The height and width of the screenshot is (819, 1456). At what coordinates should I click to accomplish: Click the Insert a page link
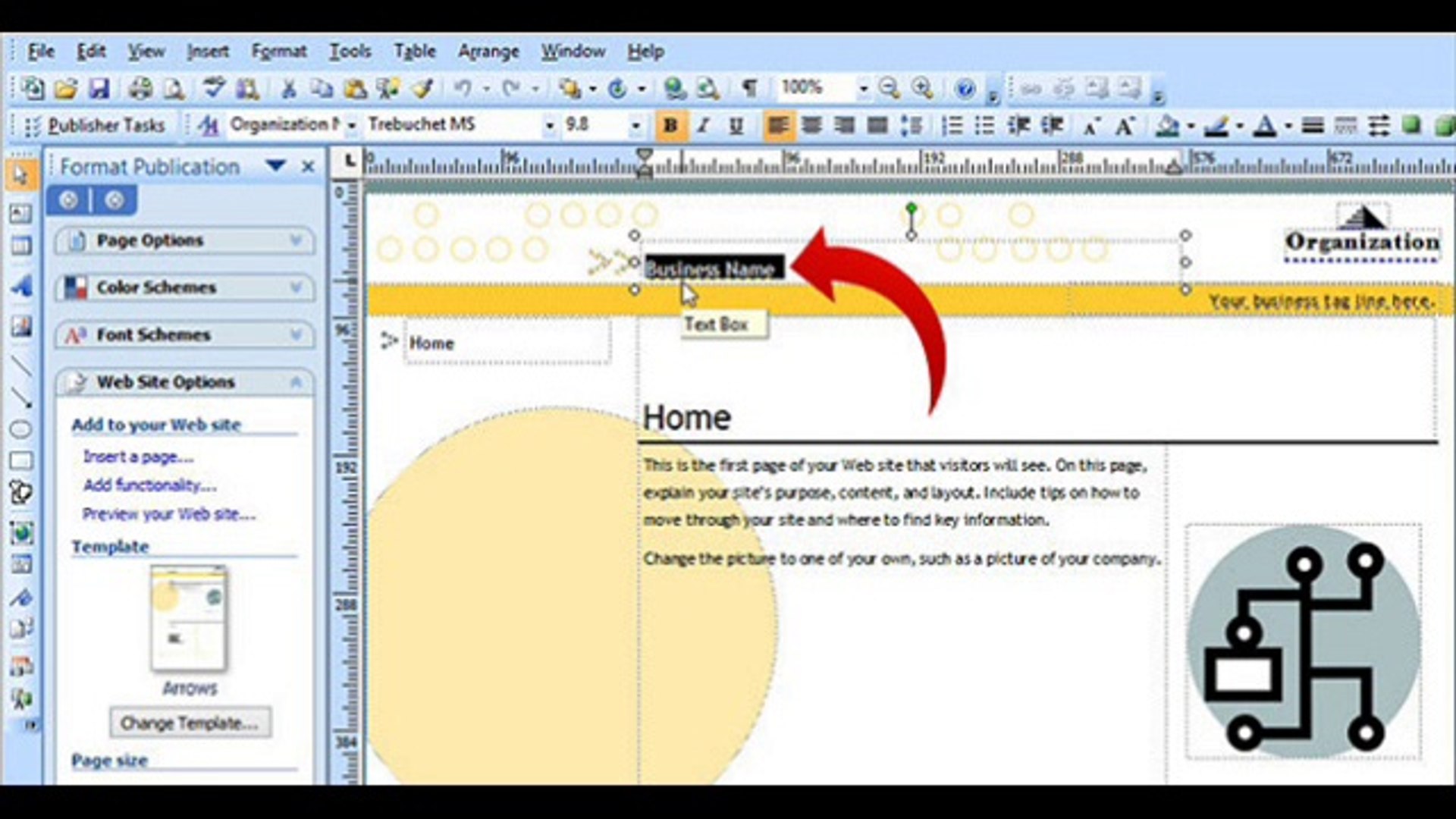point(138,457)
